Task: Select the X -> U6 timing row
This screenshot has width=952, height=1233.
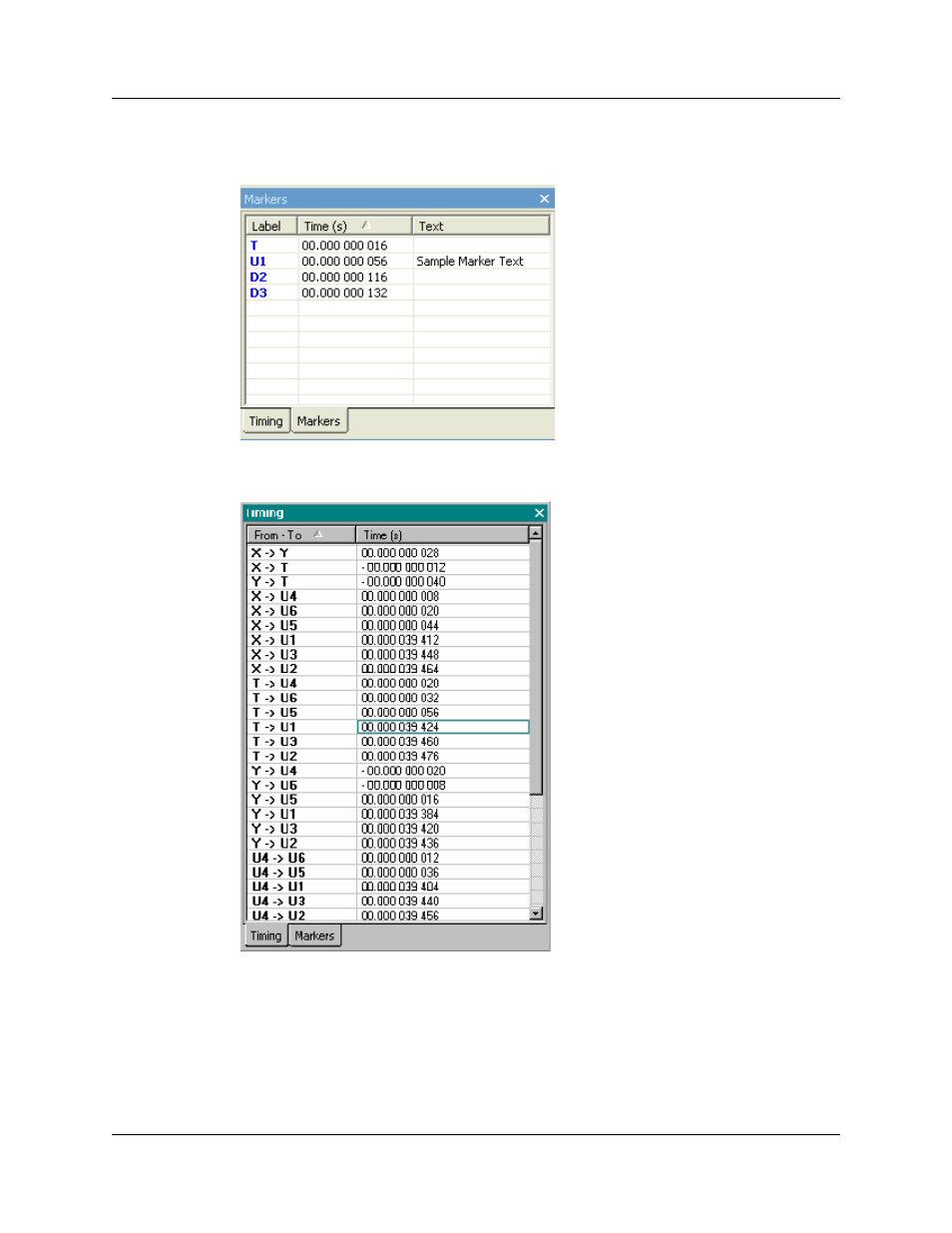Action: pos(388,611)
